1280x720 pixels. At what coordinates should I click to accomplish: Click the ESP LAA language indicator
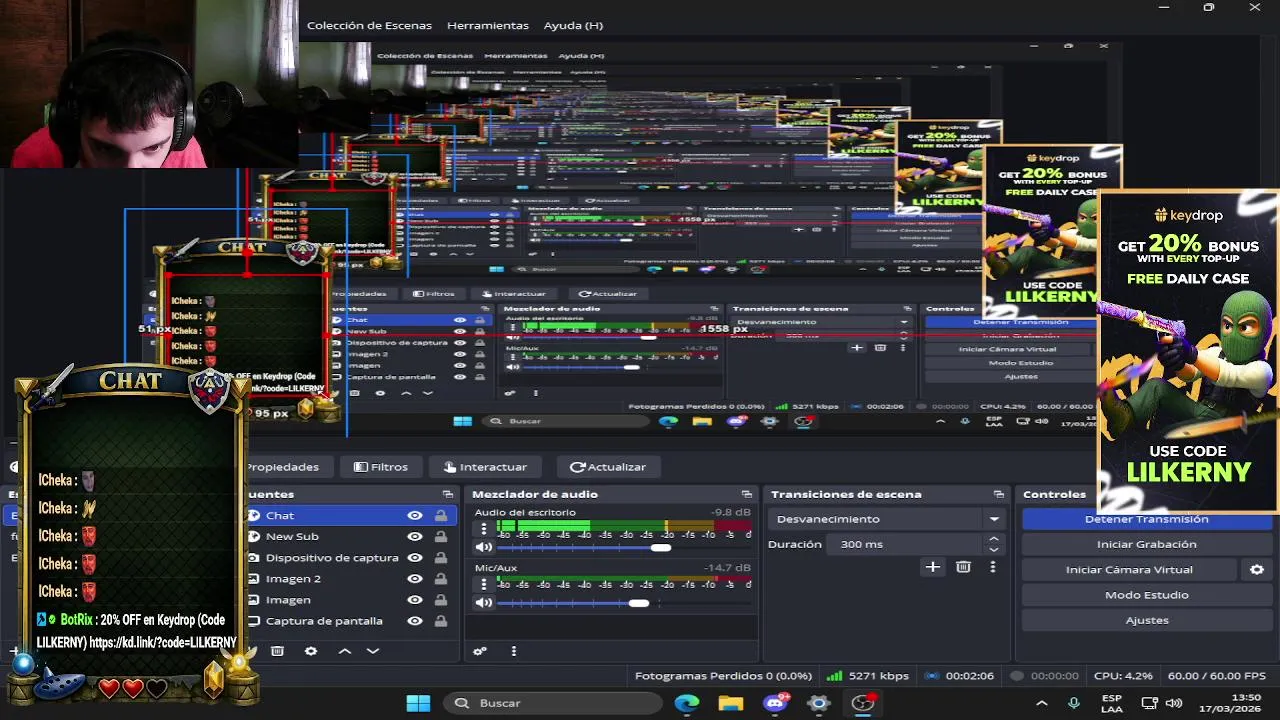point(1112,703)
